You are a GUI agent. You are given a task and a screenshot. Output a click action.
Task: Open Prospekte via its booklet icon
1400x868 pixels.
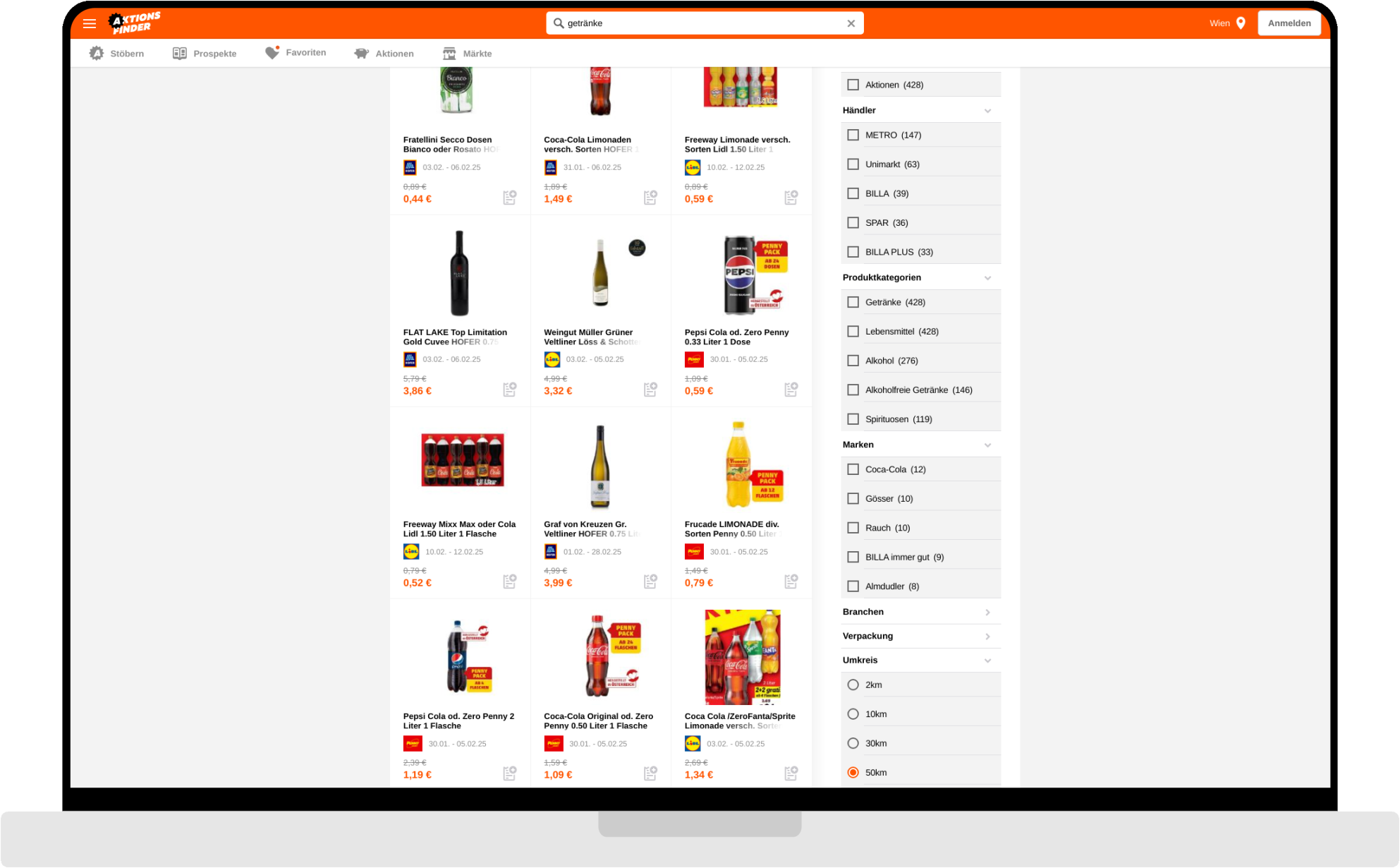click(x=179, y=52)
